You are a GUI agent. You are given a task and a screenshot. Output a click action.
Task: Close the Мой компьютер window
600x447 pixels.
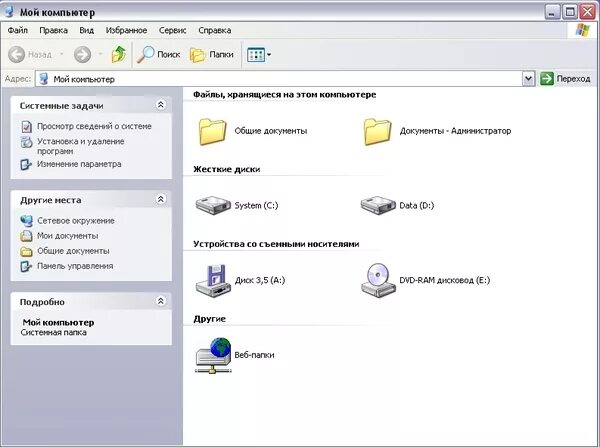coord(588,12)
